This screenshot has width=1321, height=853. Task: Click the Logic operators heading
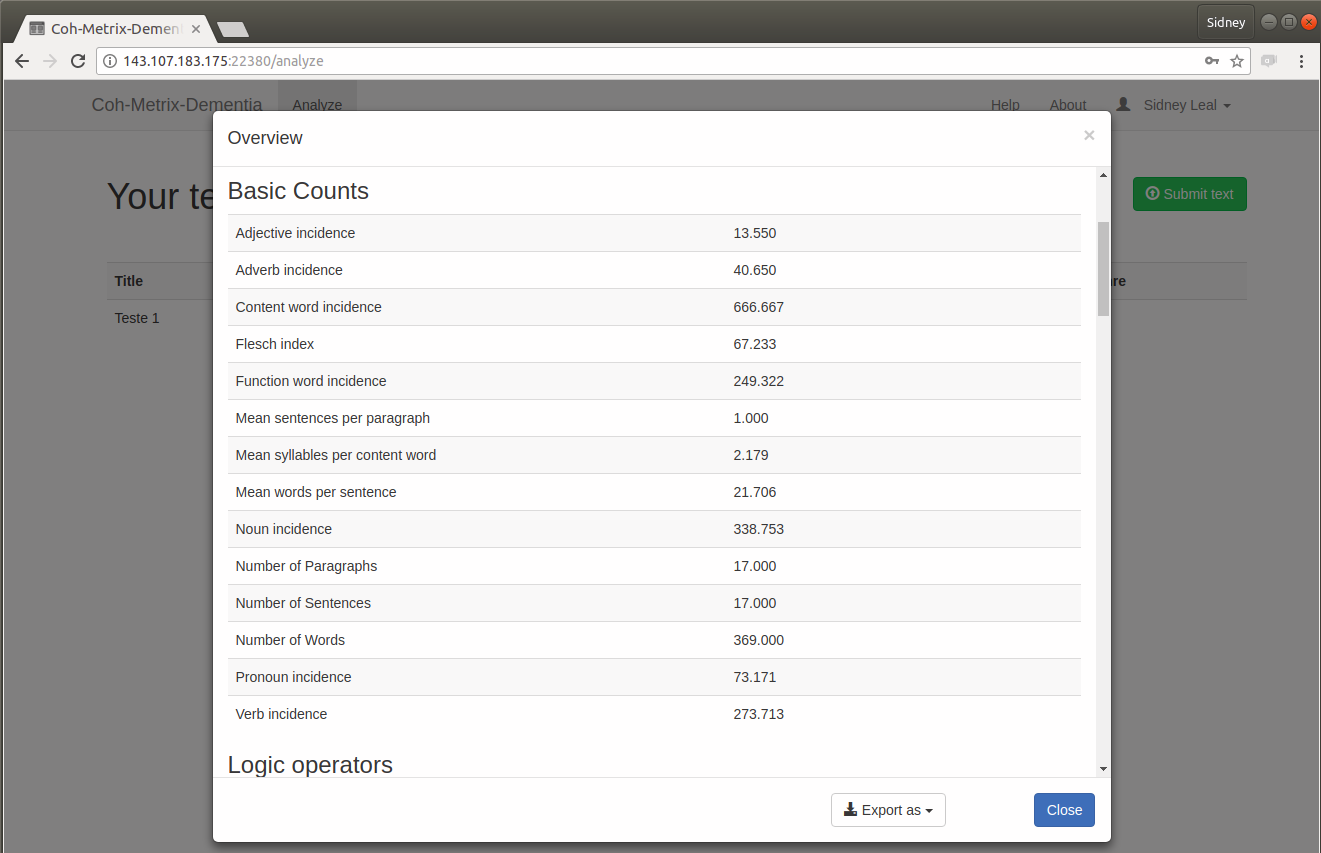(x=310, y=765)
